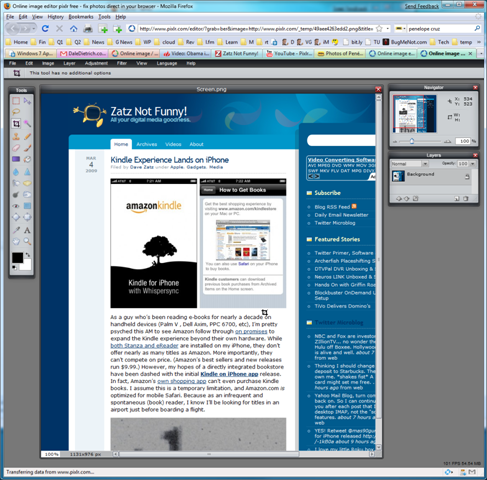
Task: Select the Red Eye reduction tool
Action: (16, 206)
